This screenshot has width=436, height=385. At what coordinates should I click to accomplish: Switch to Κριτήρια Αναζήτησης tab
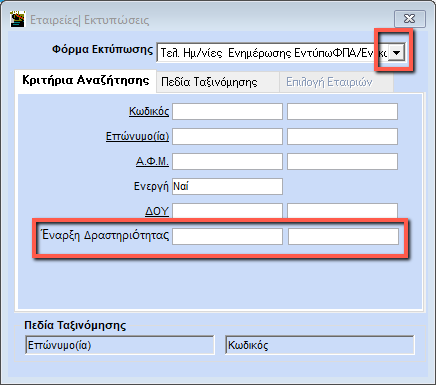tap(86, 81)
